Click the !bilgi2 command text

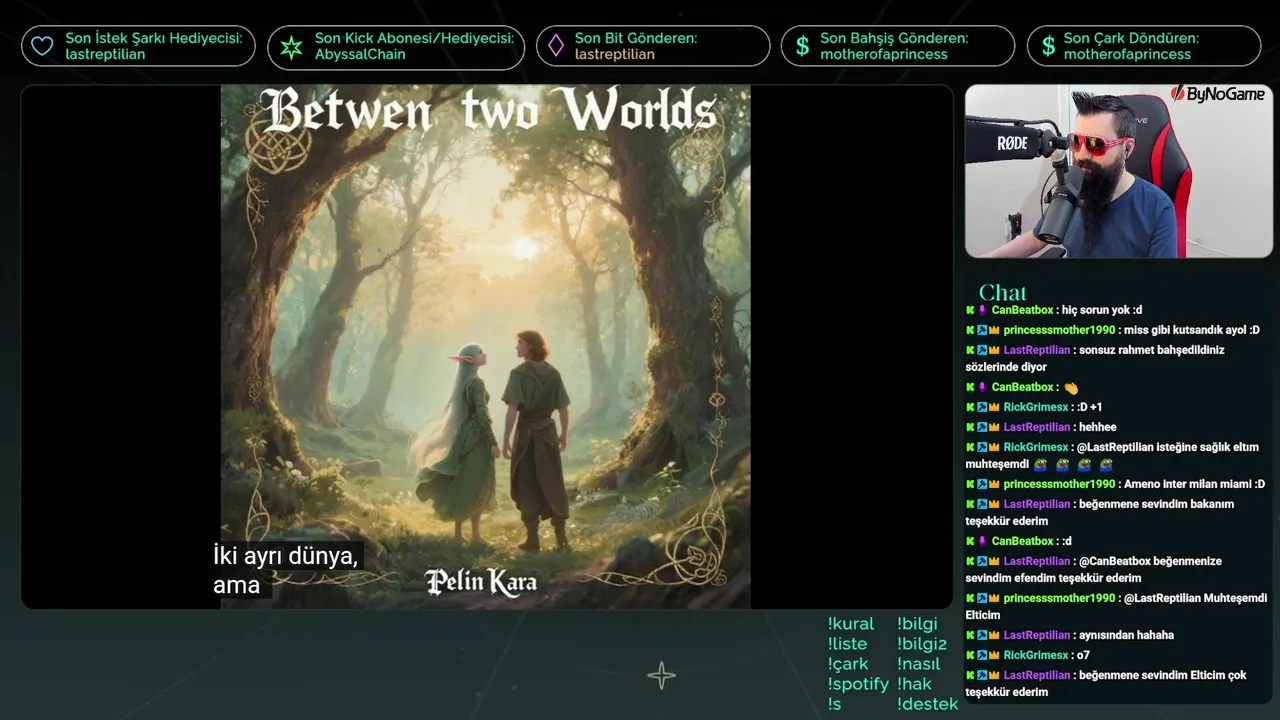point(921,644)
